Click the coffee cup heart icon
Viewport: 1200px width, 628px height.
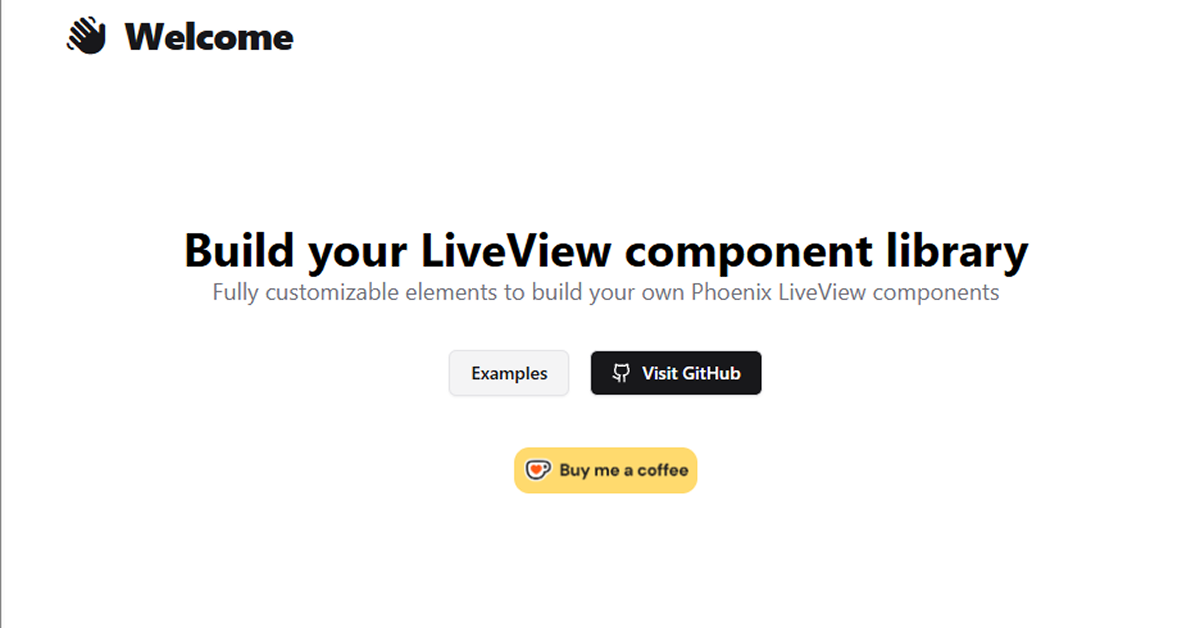[538, 469]
